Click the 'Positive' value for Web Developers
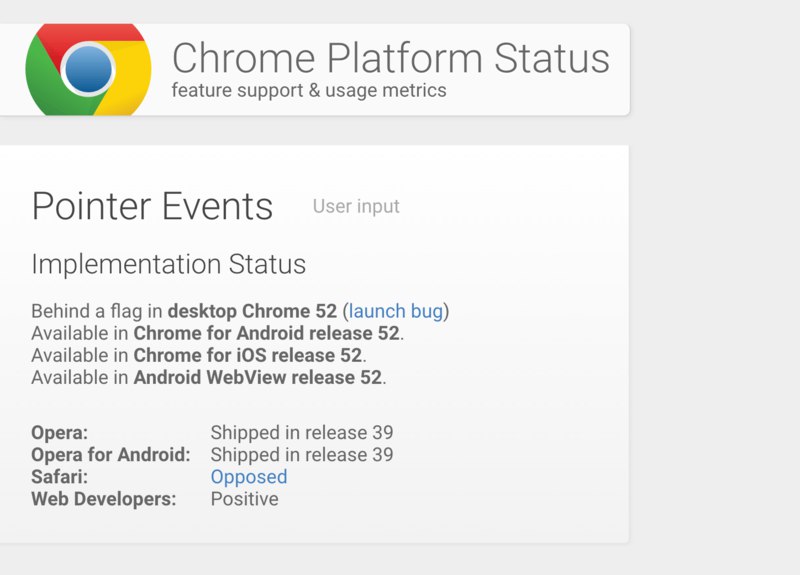 (x=245, y=499)
